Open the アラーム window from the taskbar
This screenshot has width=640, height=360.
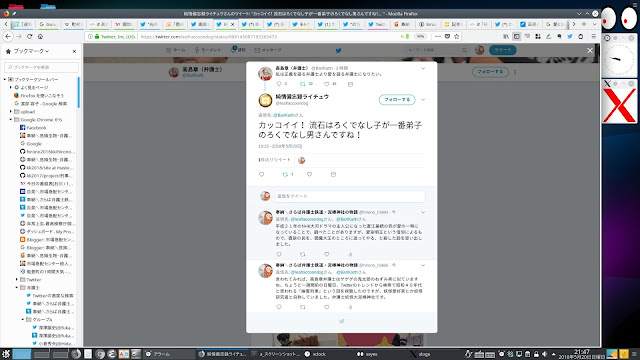(169, 354)
